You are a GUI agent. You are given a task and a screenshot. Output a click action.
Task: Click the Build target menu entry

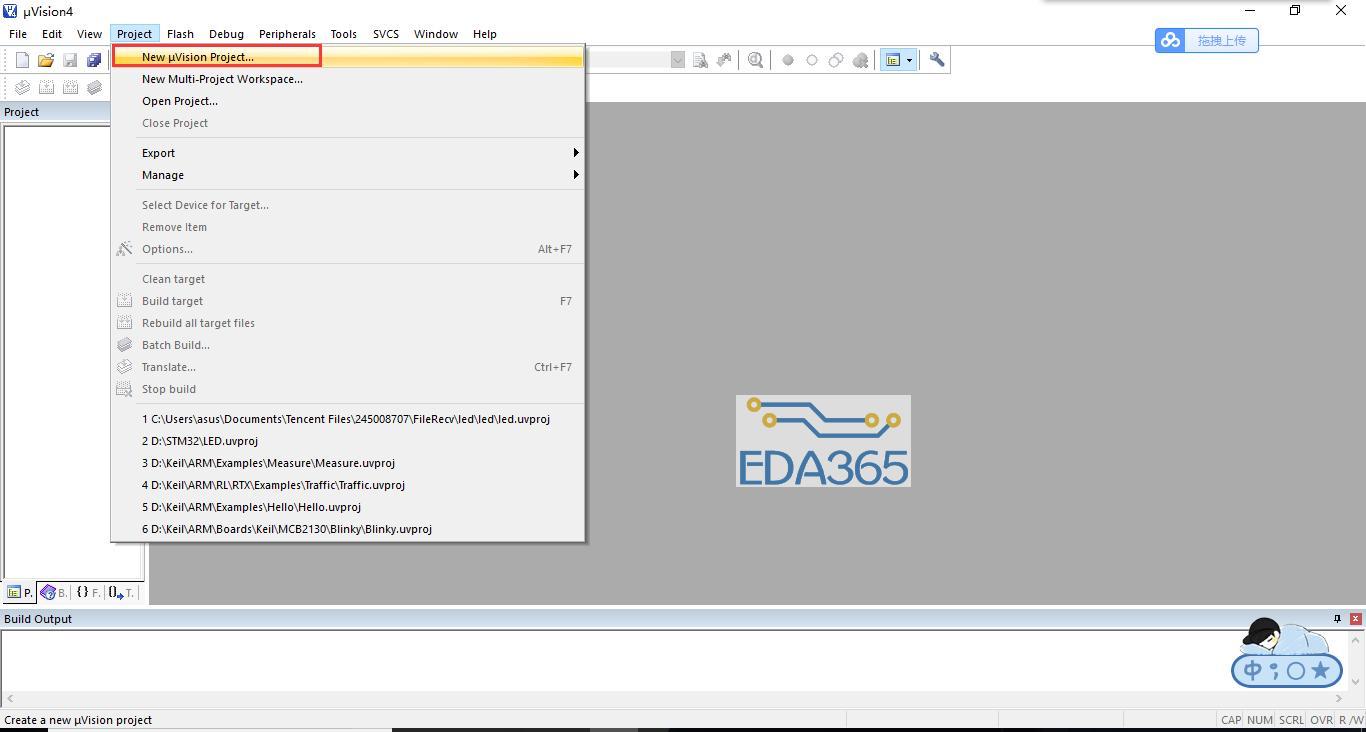pyautogui.click(x=348, y=301)
